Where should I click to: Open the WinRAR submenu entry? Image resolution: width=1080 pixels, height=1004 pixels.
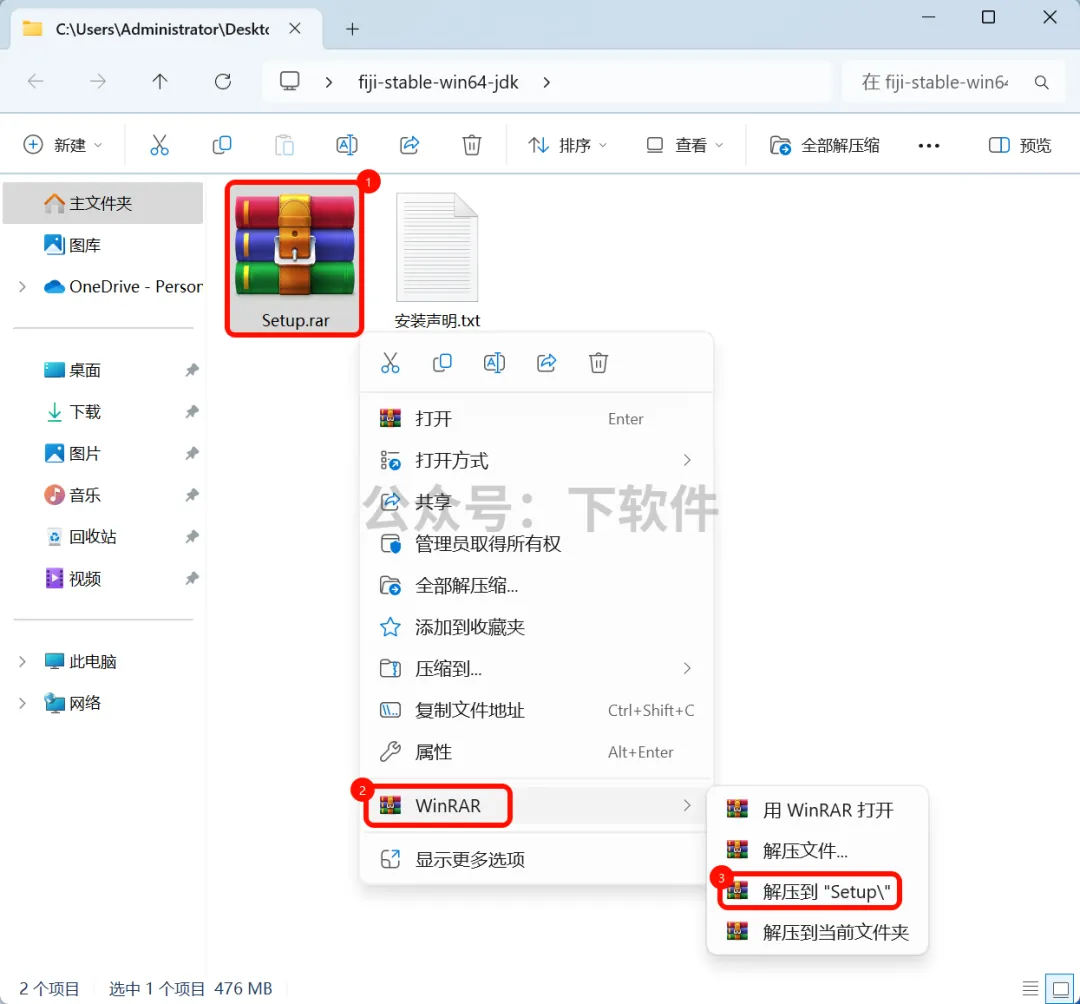[x=537, y=805]
